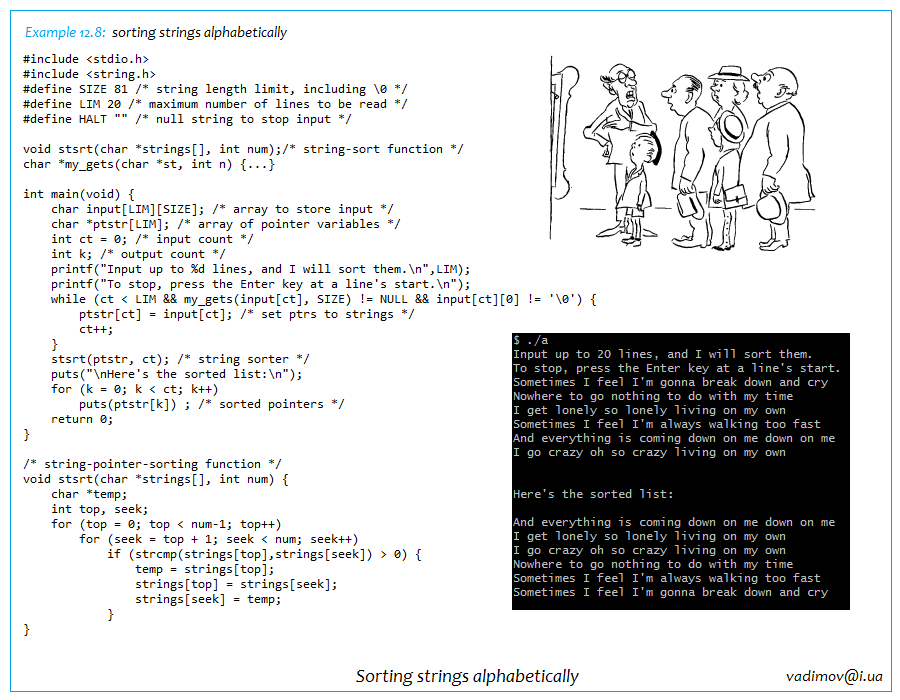Click the "Sorting strings alphabetically" footer caption
This screenshot has width=900, height=700.
[467, 676]
